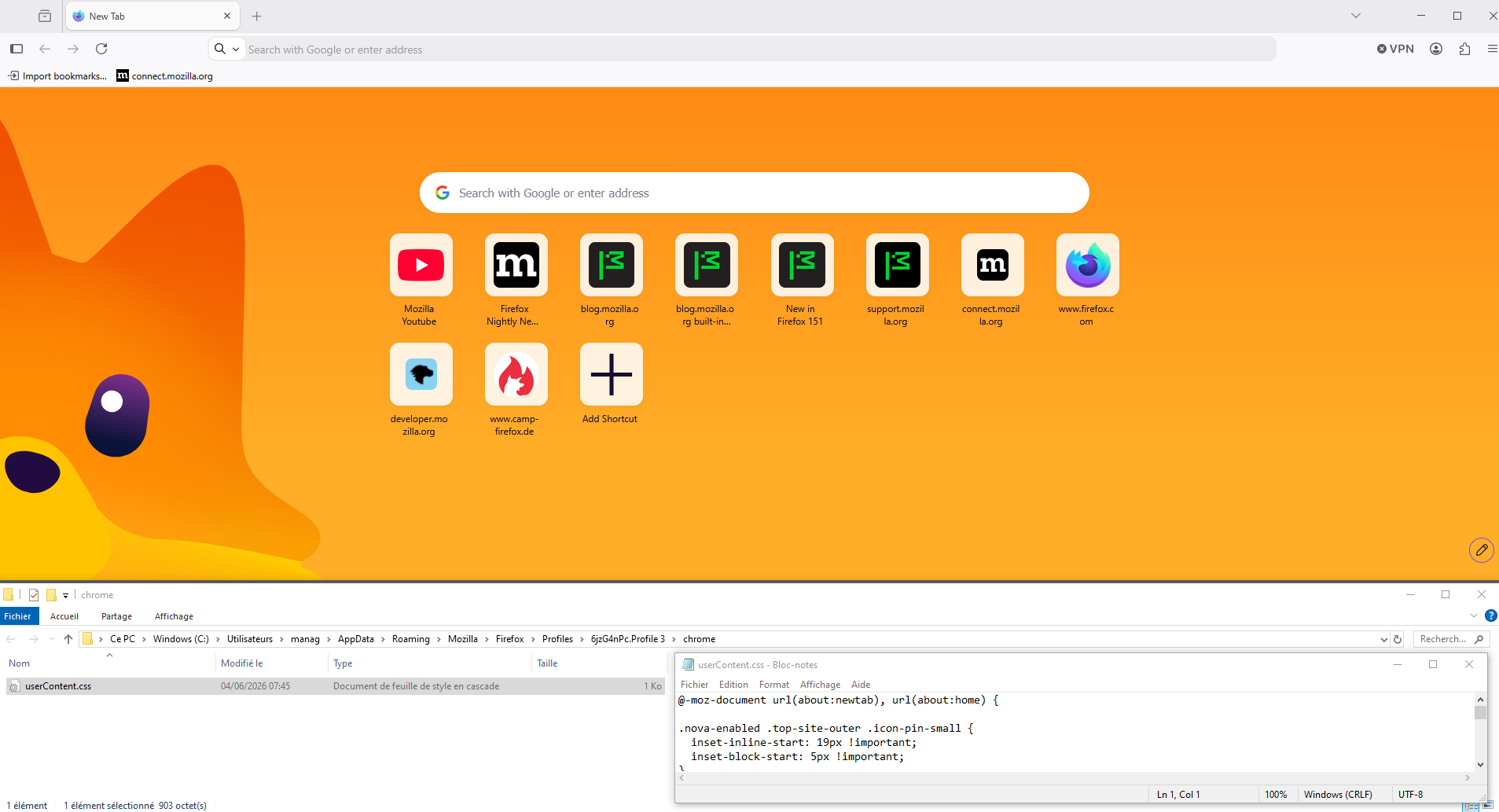1499x812 pixels.
Task: Expand the list all tabs chevron in Firefox
Action: 1356,16
